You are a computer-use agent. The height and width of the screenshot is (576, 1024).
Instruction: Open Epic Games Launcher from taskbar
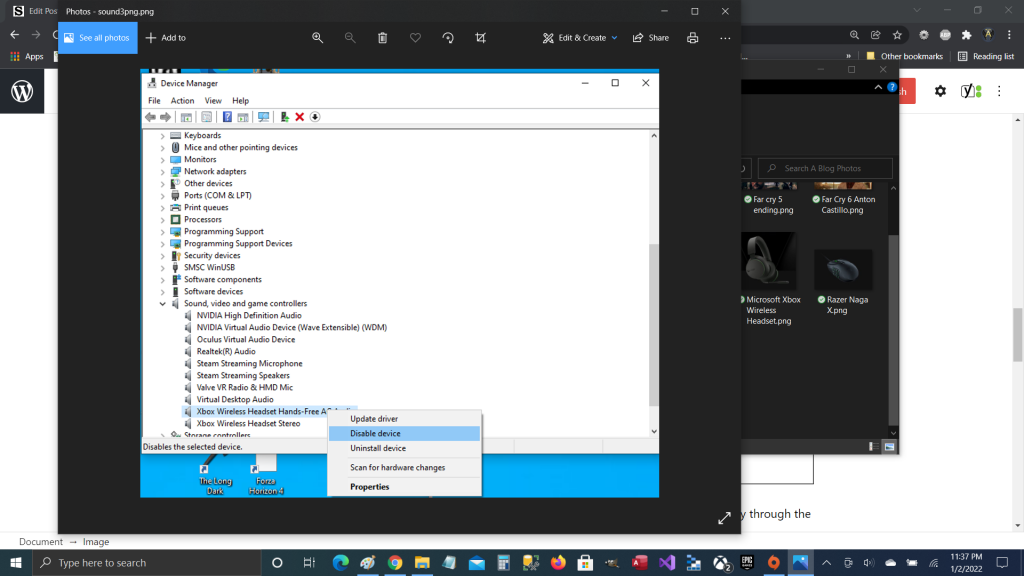tap(747, 562)
